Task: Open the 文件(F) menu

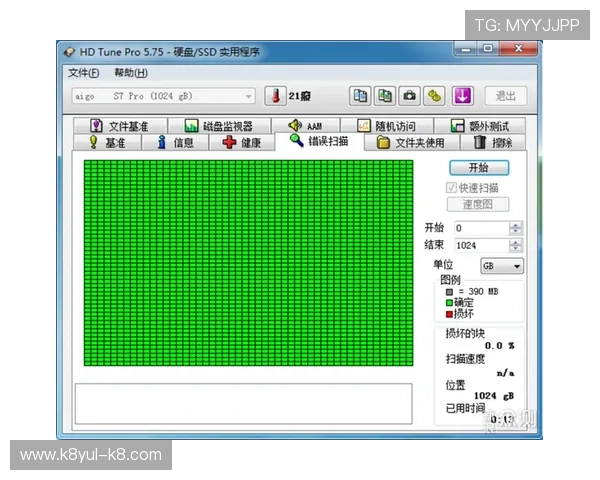Action: click(x=83, y=73)
